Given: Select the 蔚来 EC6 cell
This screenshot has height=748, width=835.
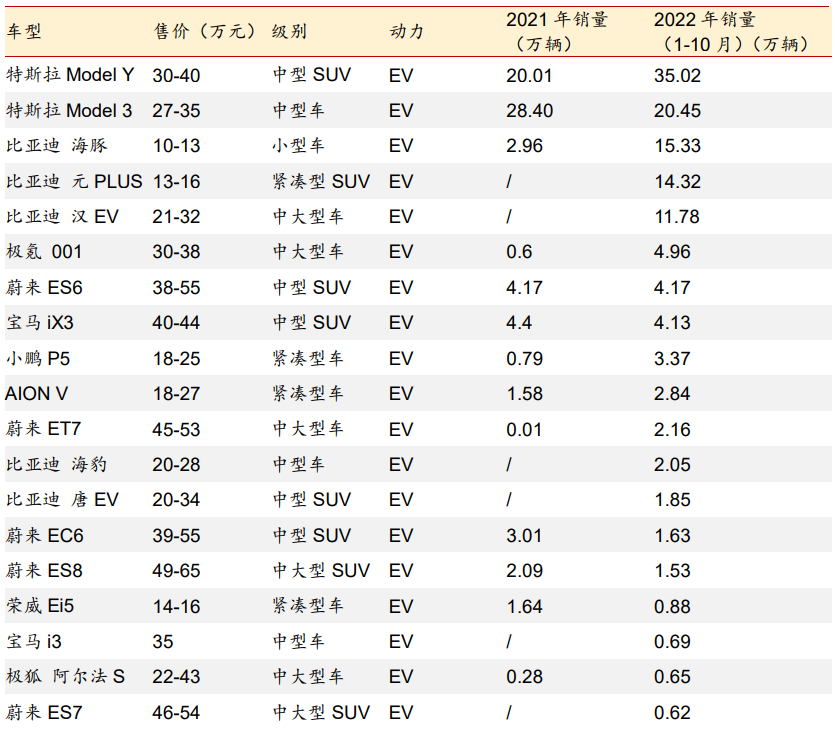Looking at the screenshot, I should click(x=45, y=536).
